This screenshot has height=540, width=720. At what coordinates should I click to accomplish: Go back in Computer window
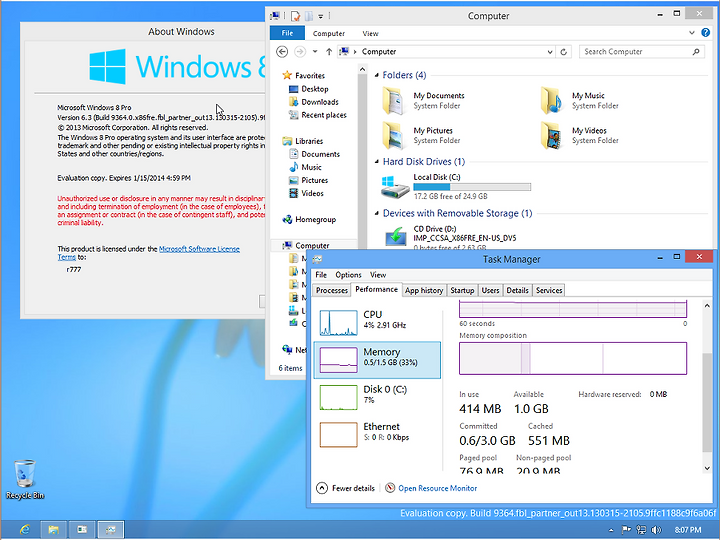282,51
